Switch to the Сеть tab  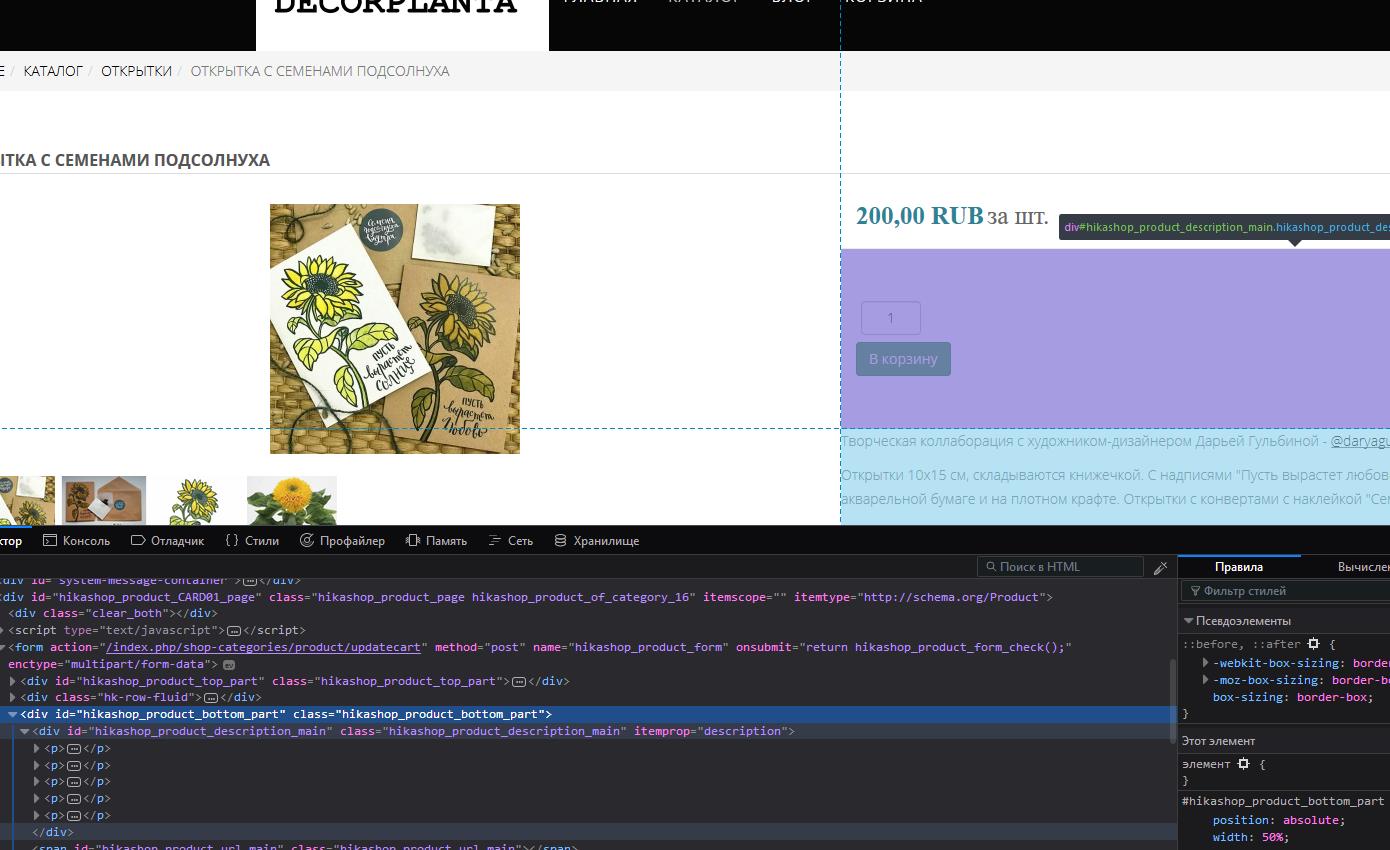[510, 541]
